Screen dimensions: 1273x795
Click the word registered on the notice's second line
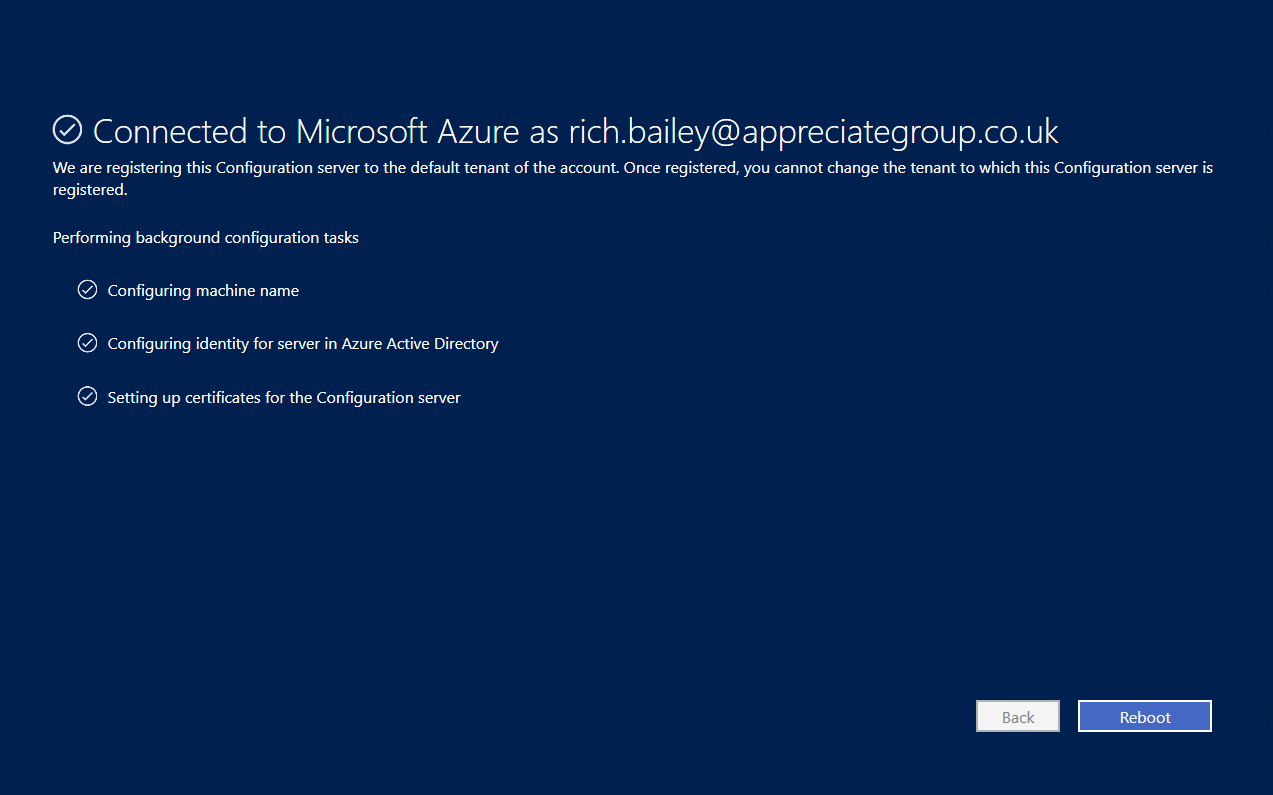coord(90,189)
